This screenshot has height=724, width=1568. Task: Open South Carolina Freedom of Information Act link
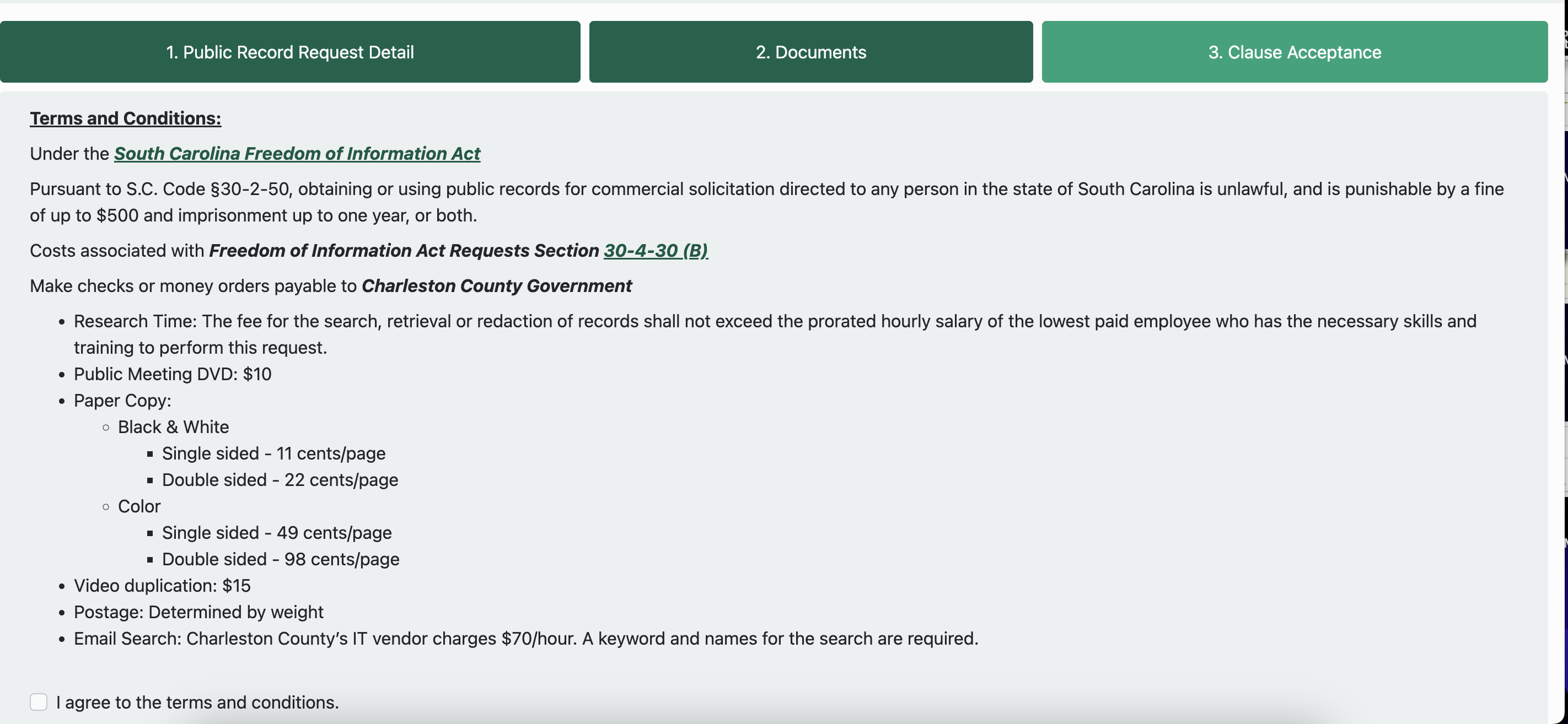(x=297, y=153)
